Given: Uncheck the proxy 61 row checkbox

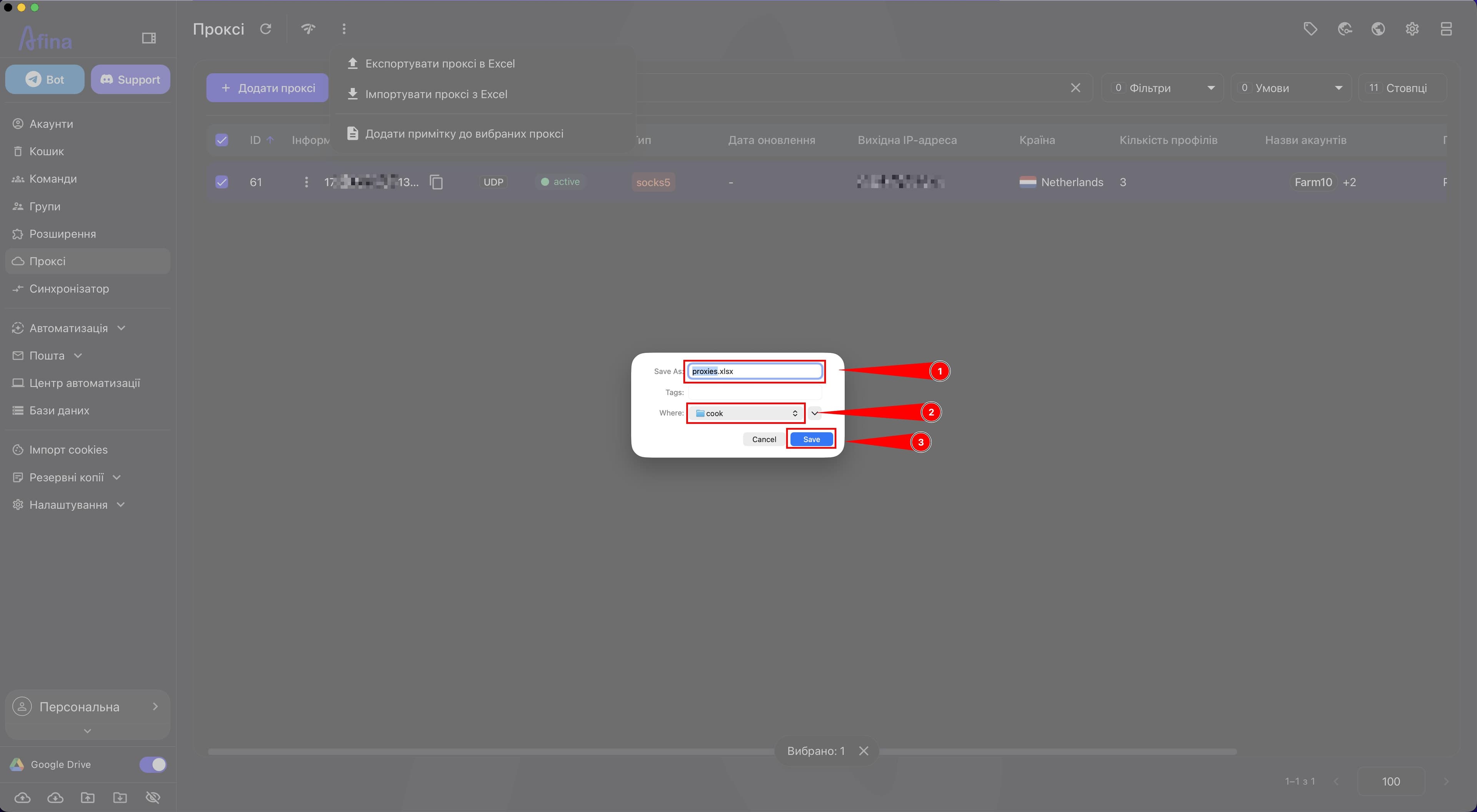Looking at the screenshot, I should (x=222, y=182).
